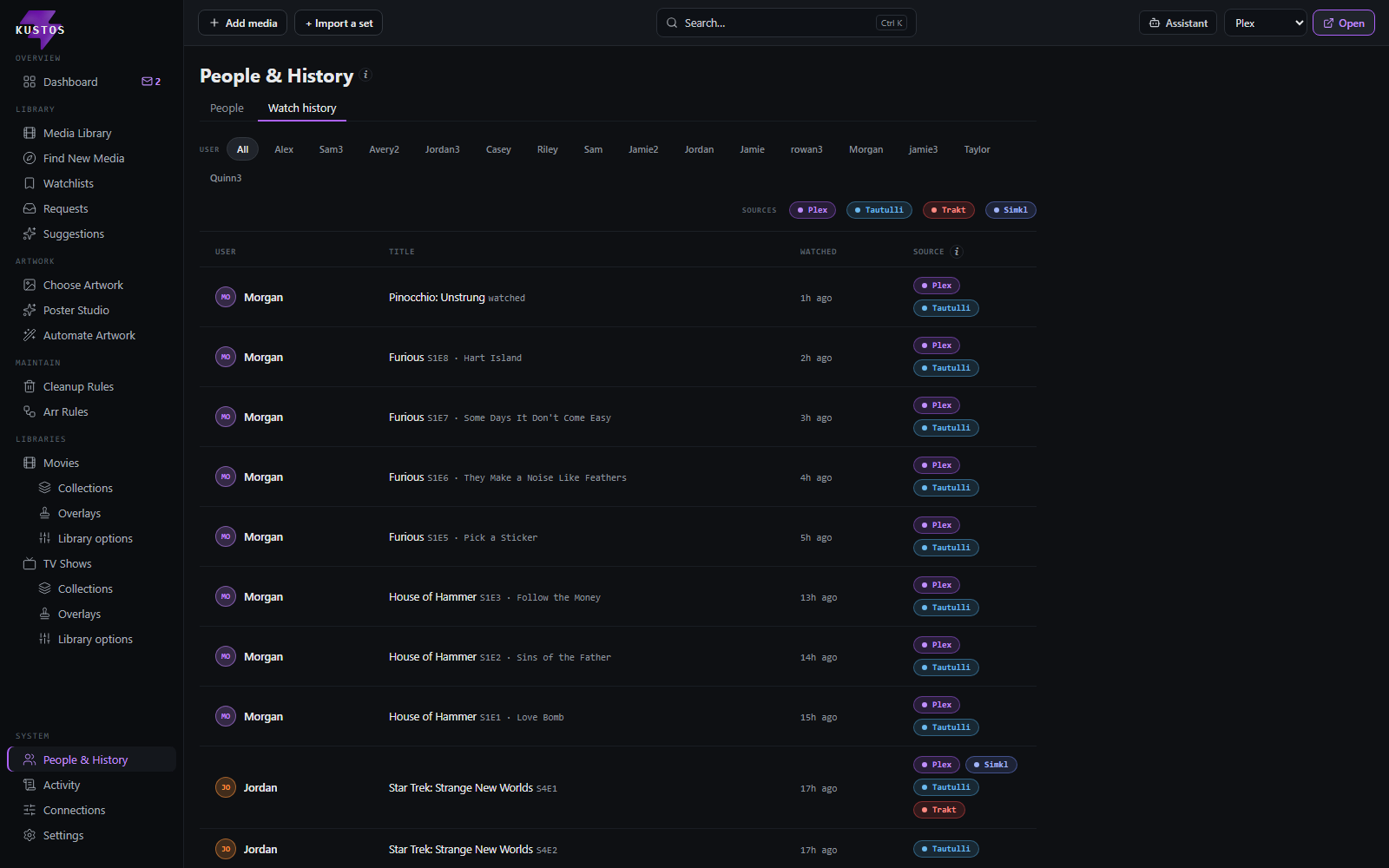Click the Activity log icon in sidebar

pos(30,785)
